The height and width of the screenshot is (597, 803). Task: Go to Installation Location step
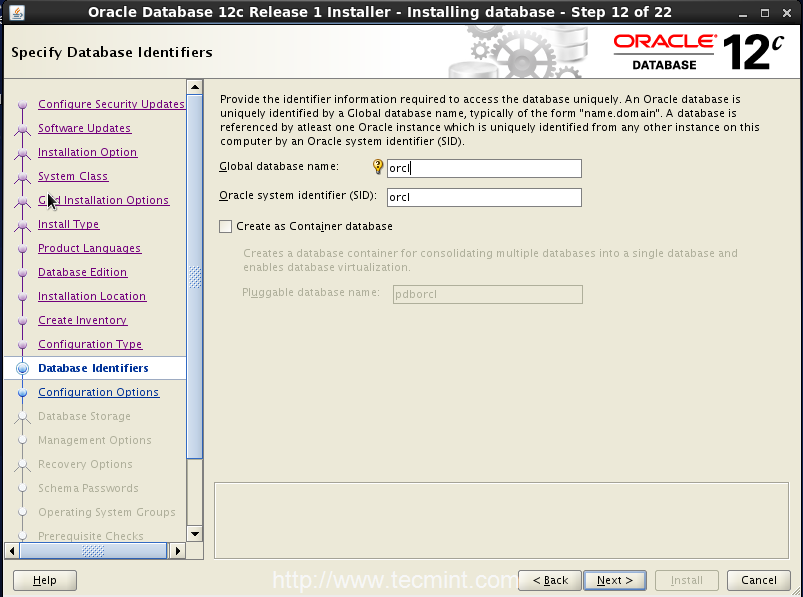tap(92, 296)
